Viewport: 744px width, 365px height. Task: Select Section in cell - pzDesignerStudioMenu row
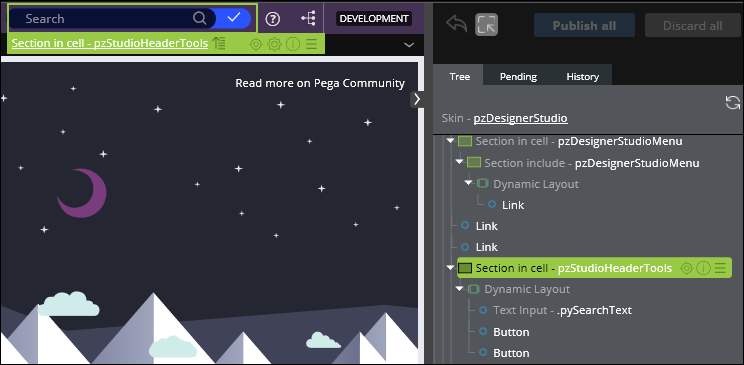[579, 141]
